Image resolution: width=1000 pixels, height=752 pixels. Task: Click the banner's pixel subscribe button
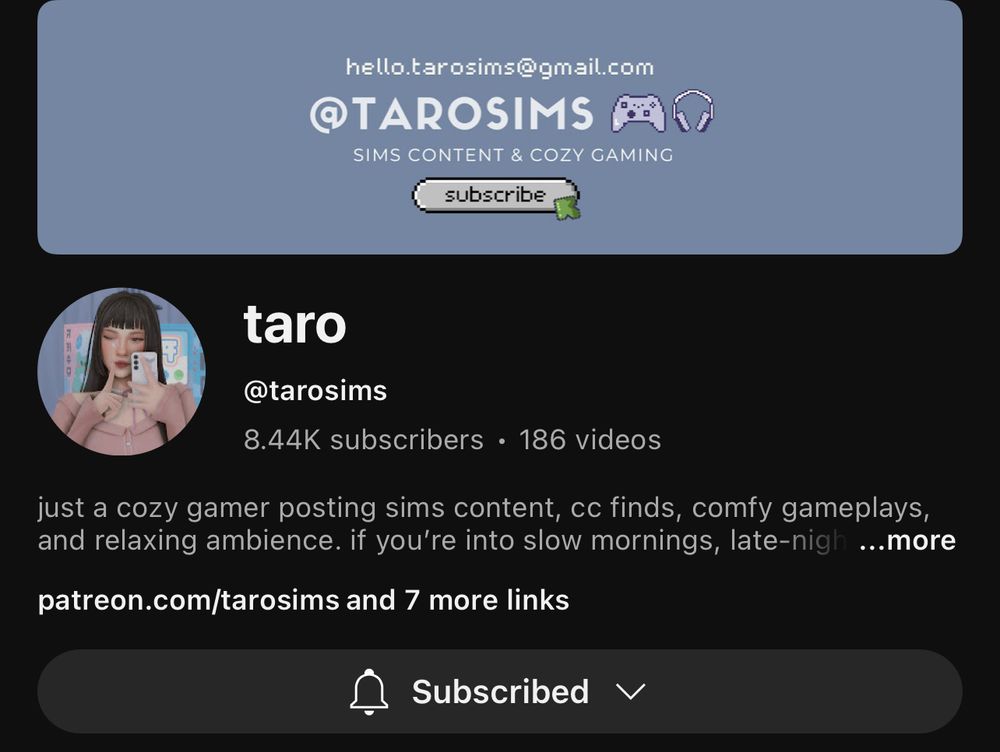(495, 195)
